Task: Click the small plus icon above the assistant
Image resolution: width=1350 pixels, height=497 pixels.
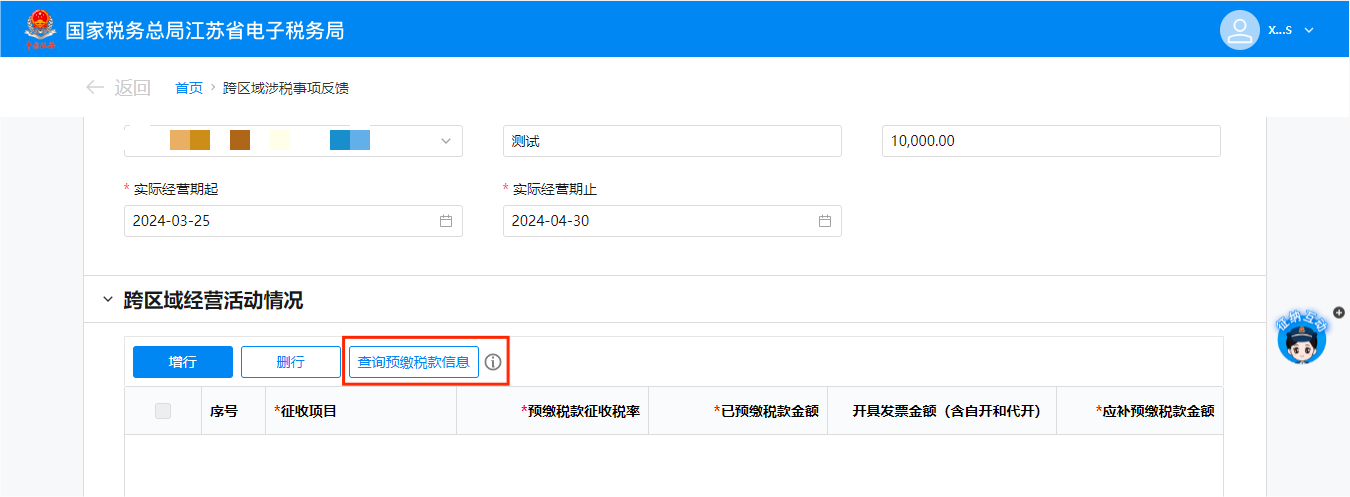Action: (x=1339, y=312)
